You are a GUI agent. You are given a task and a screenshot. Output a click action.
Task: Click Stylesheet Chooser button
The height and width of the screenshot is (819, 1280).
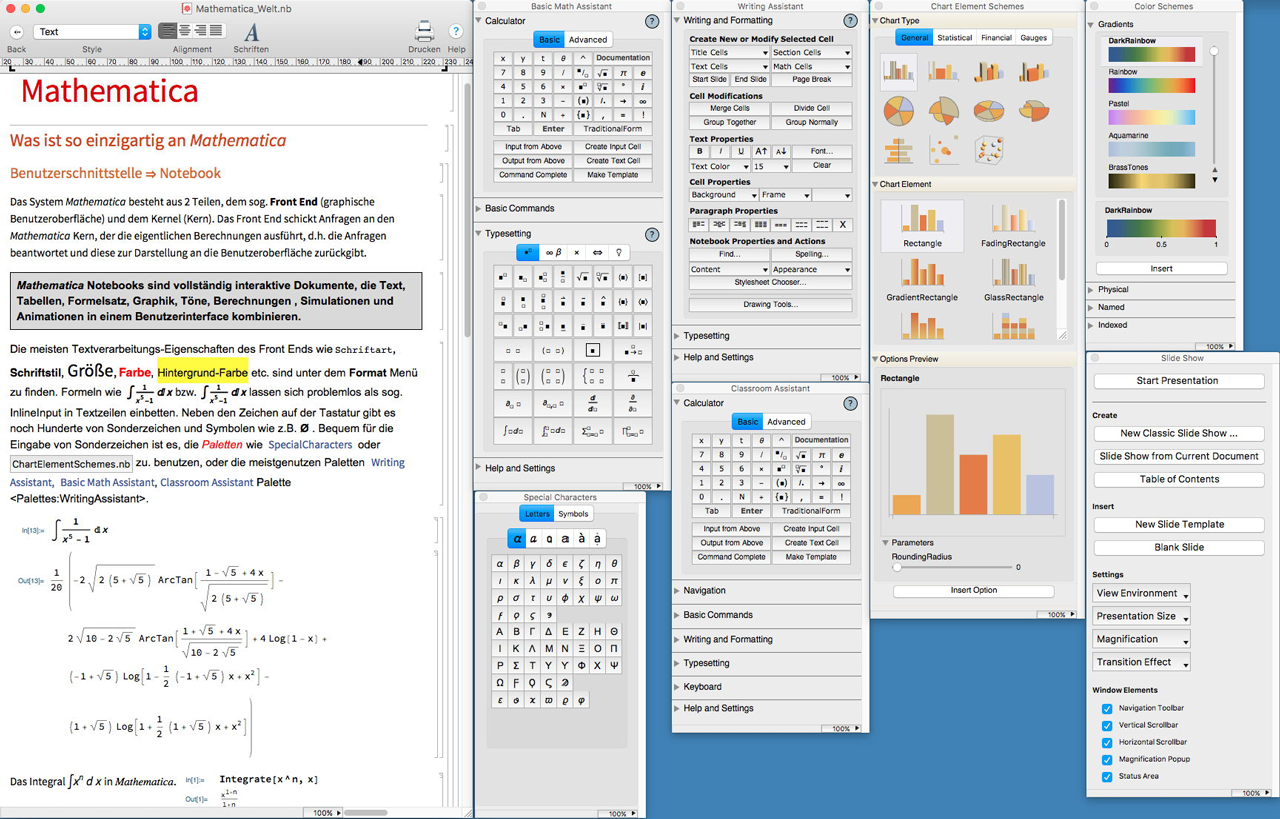770,283
